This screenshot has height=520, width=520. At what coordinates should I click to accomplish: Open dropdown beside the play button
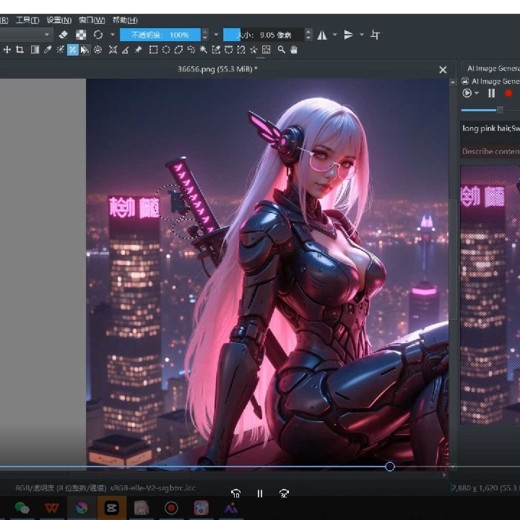477,93
